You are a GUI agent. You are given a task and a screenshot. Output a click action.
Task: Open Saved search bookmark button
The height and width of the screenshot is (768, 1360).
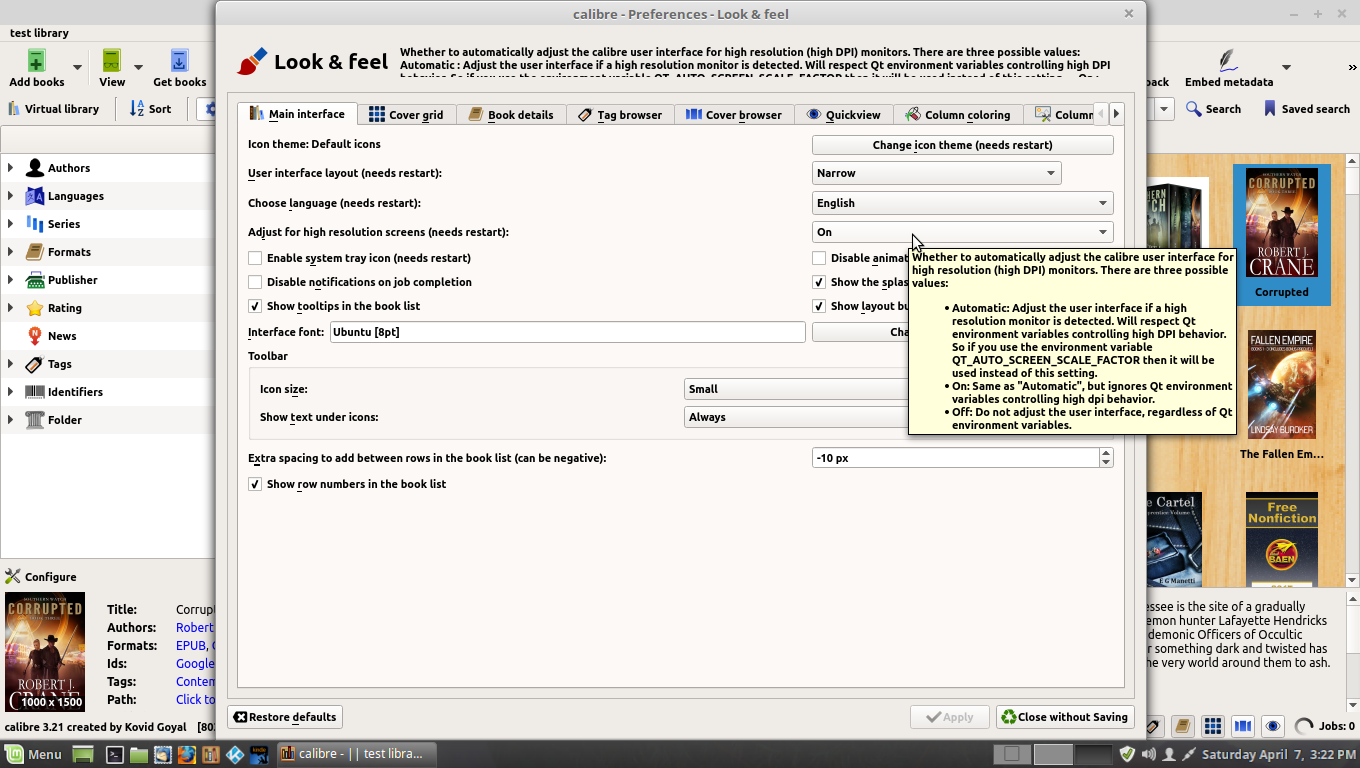click(x=1306, y=109)
